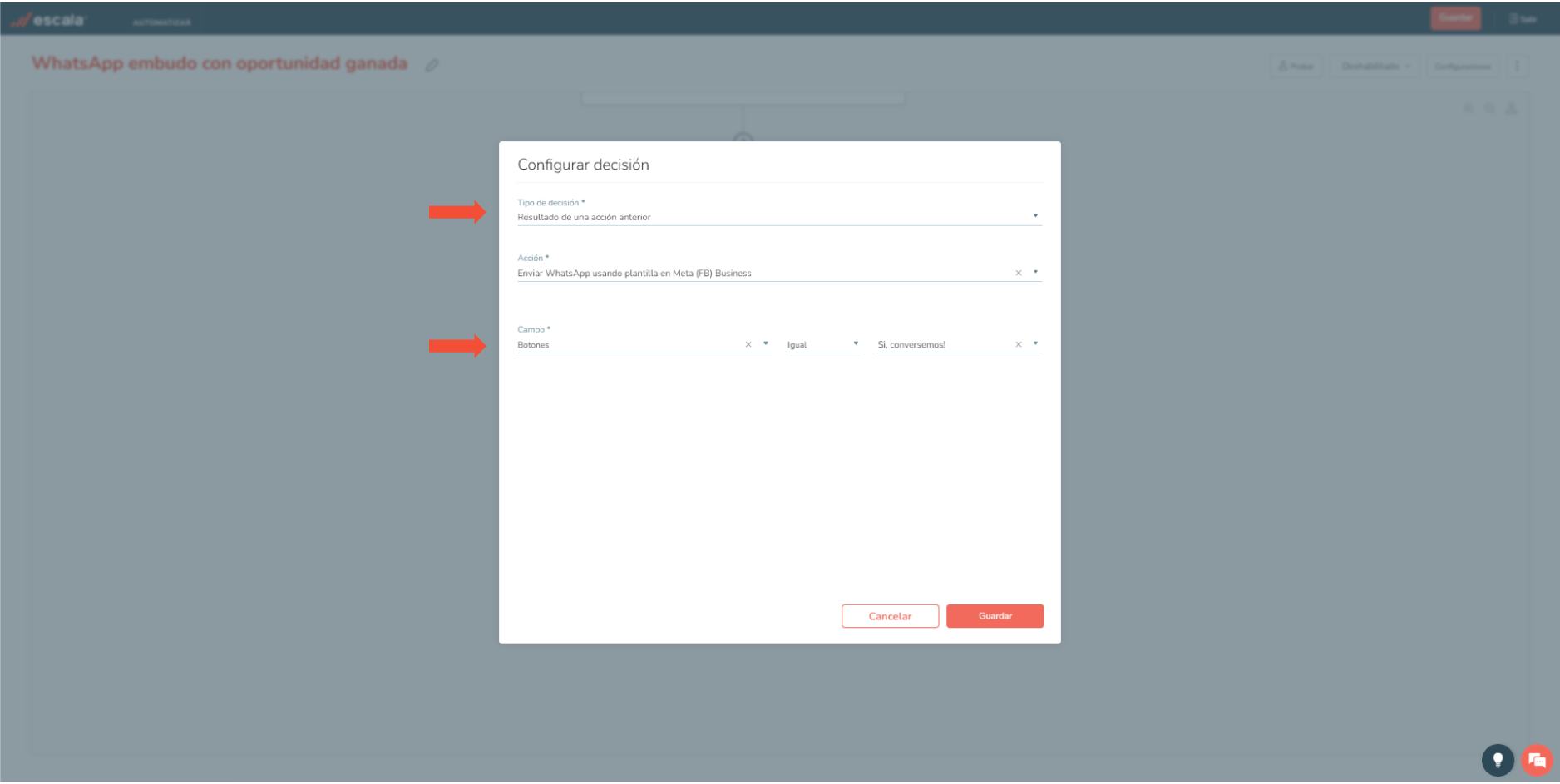1560x784 pixels.
Task: Open the Configuraciones button
Action: pos(1463,66)
